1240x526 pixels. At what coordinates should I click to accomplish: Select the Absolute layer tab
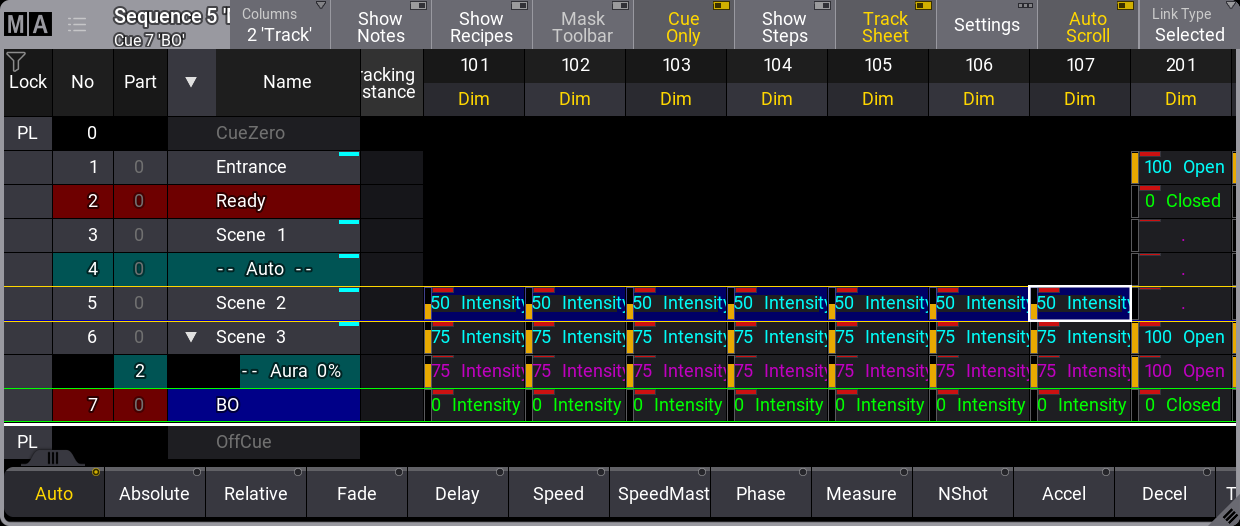pyautogui.click(x=154, y=493)
